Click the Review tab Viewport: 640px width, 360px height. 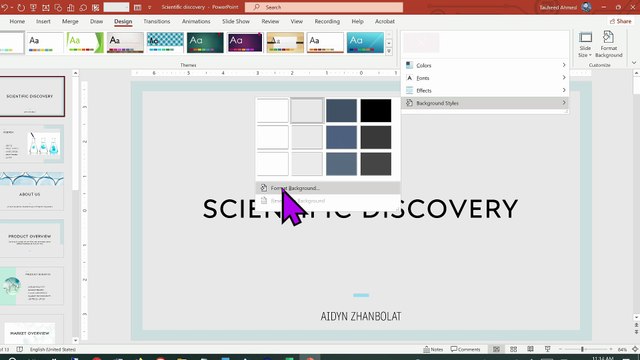pyautogui.click(x=270, y=21)
